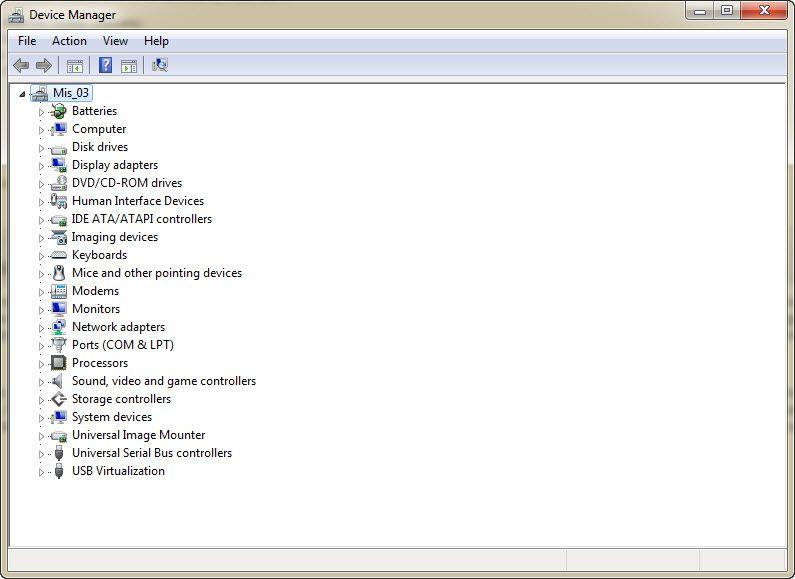Expand the Display adapters arrow

tap(41, 166)
